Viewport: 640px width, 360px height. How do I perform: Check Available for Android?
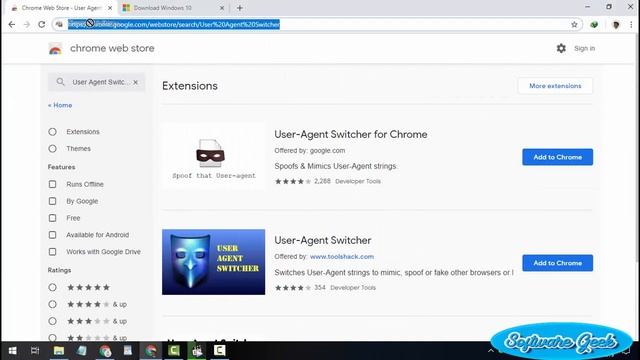(x=52, y=235)
